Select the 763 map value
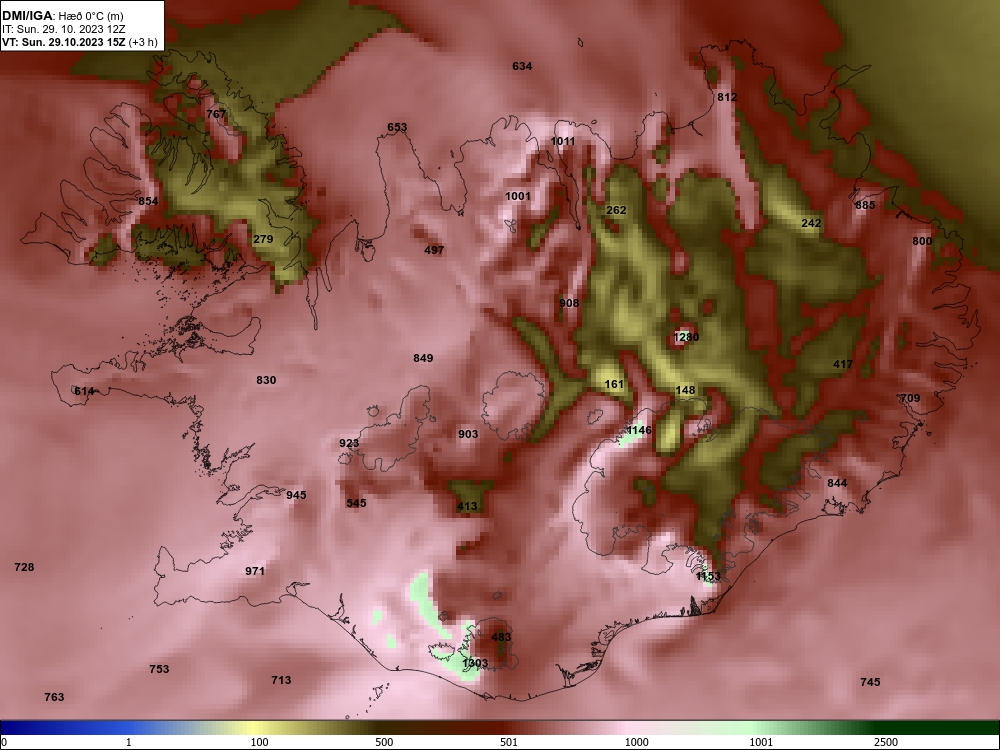Viewport: 1000px width, 750px height. point(54,698)
